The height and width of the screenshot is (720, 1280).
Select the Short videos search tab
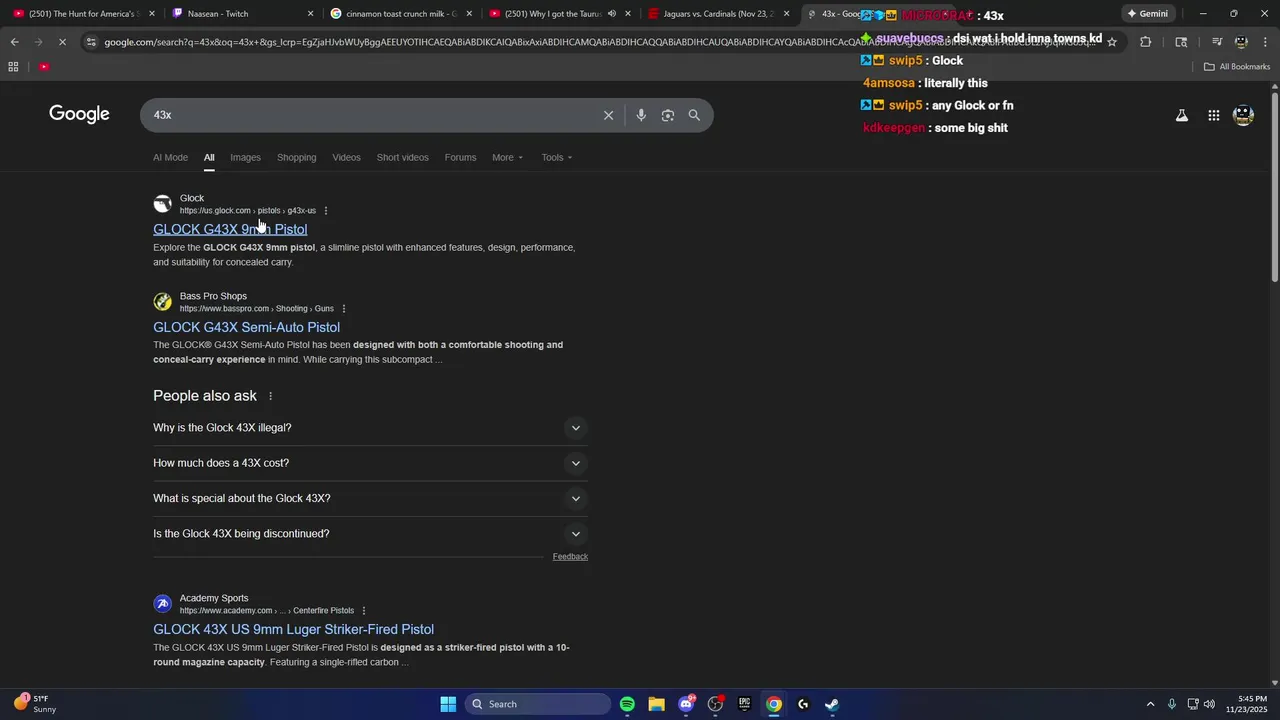pos(402,157)
